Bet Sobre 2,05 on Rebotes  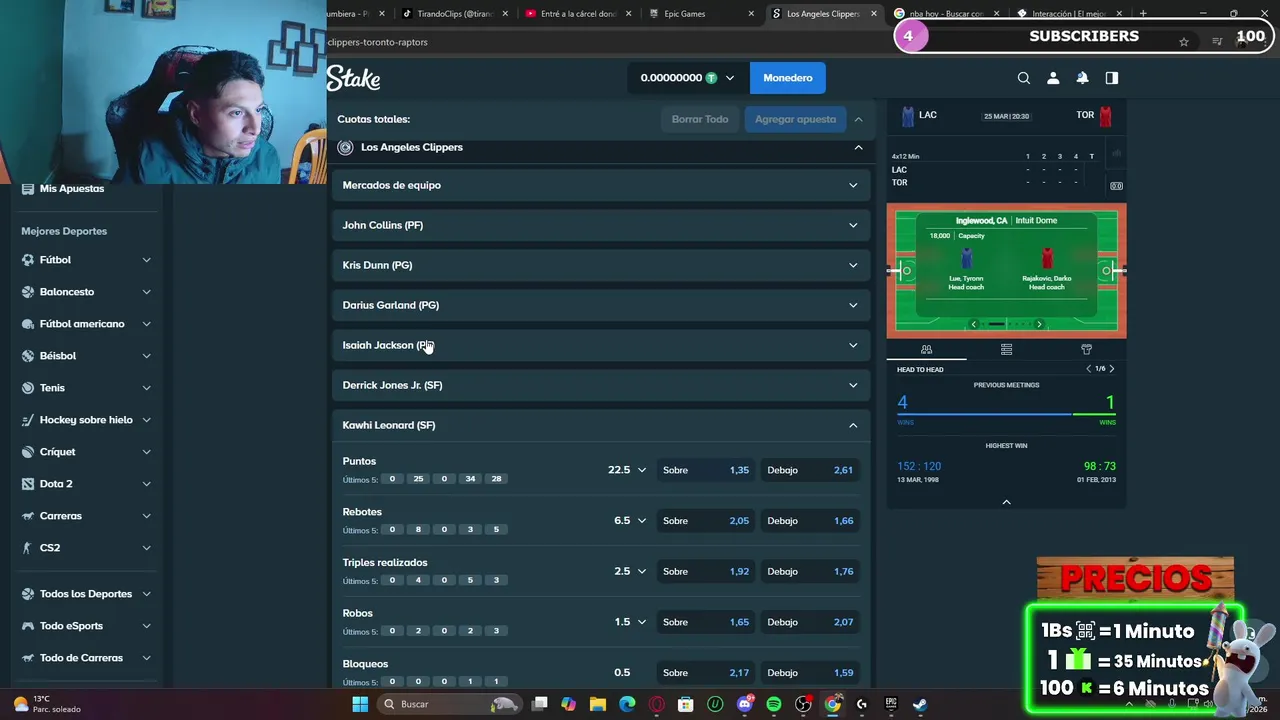click(x=706, y=521)
